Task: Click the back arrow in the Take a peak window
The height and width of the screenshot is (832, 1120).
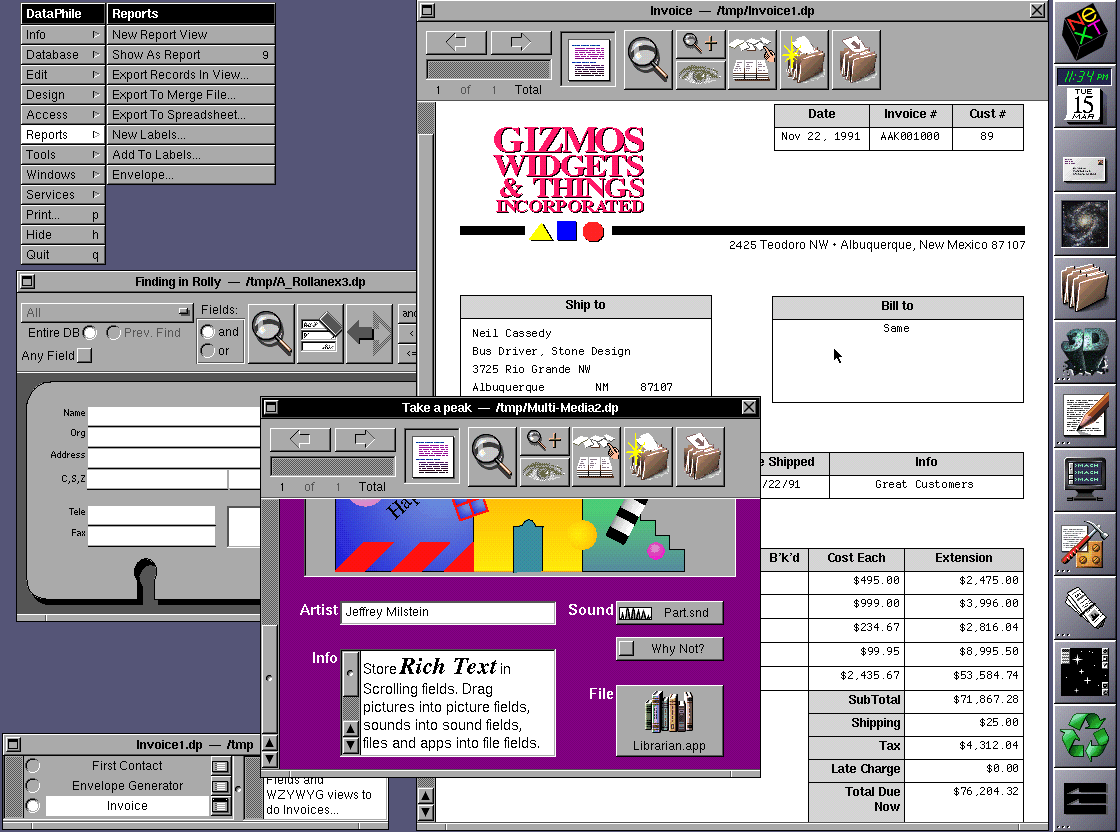Action: (x=300, y=439)
